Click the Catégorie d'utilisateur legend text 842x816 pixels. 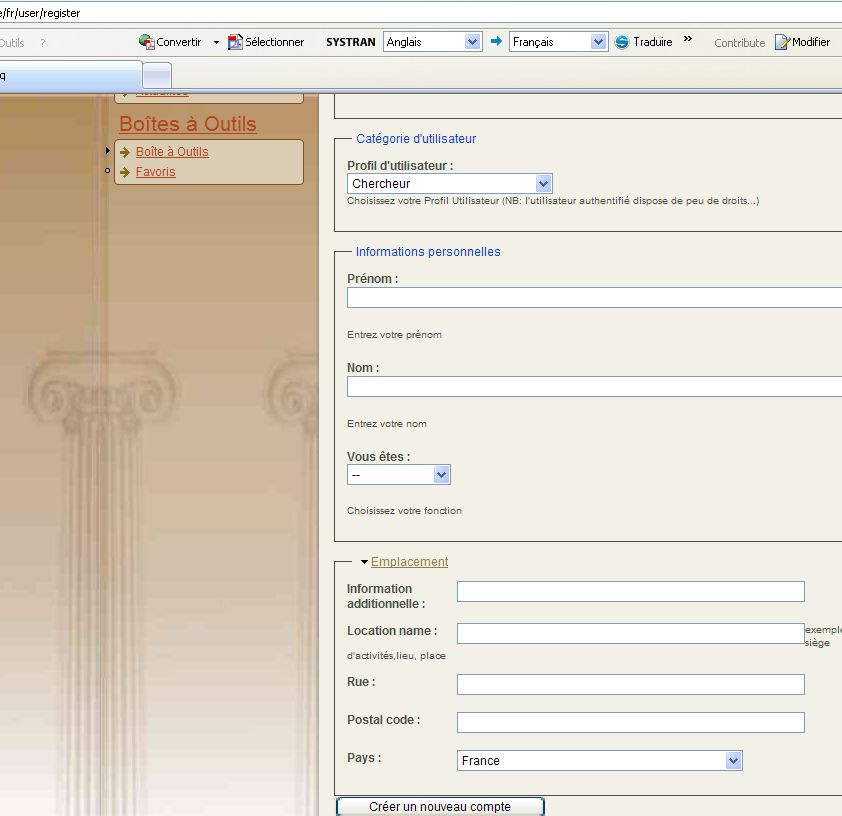(416, 139)
